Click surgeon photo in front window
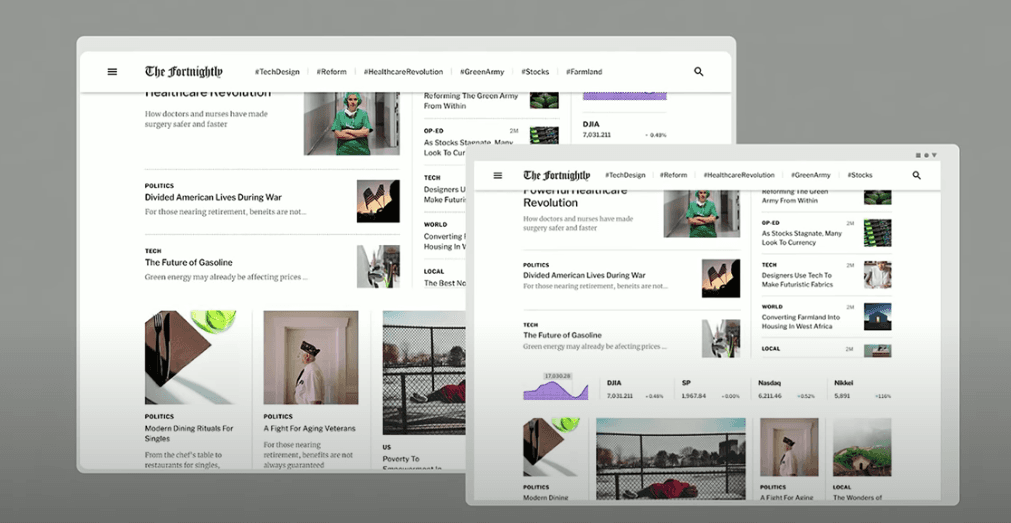 coord(702,214)
